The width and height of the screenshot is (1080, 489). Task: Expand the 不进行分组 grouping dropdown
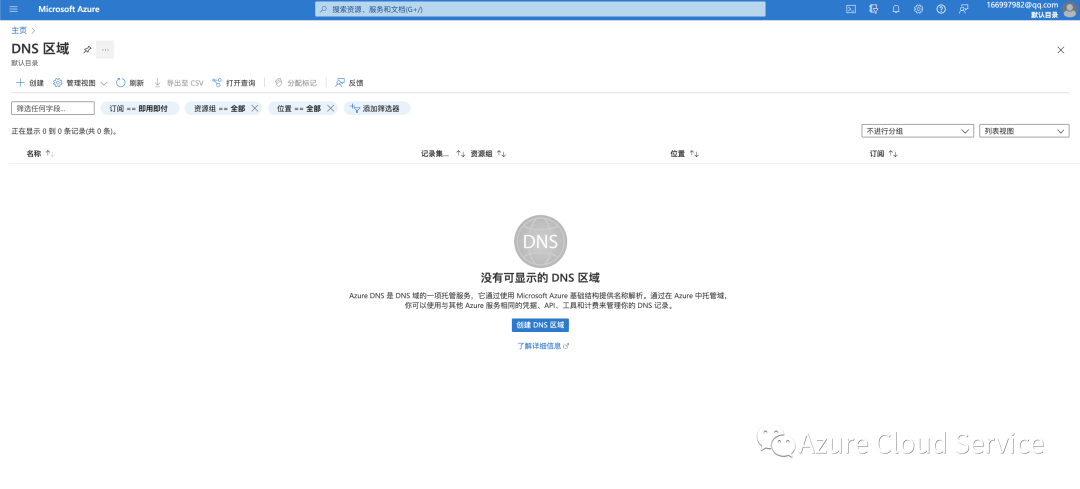[917, 131]
